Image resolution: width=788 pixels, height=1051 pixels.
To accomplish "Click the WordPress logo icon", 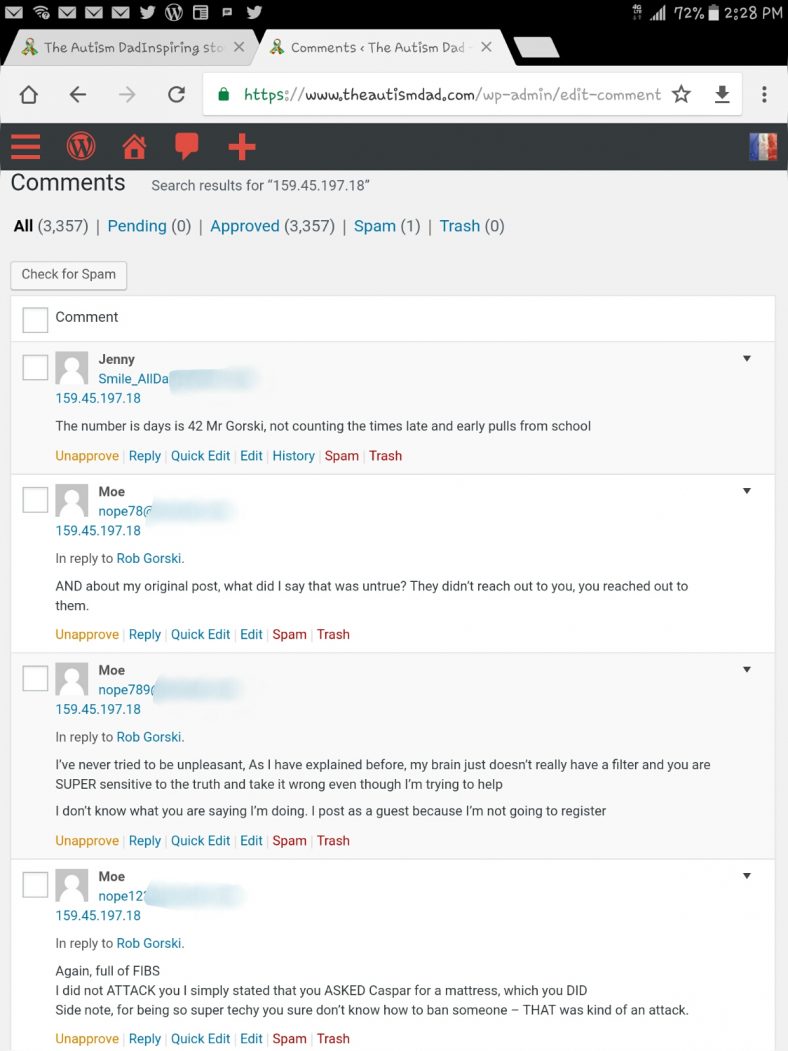I will coord(81,147).
